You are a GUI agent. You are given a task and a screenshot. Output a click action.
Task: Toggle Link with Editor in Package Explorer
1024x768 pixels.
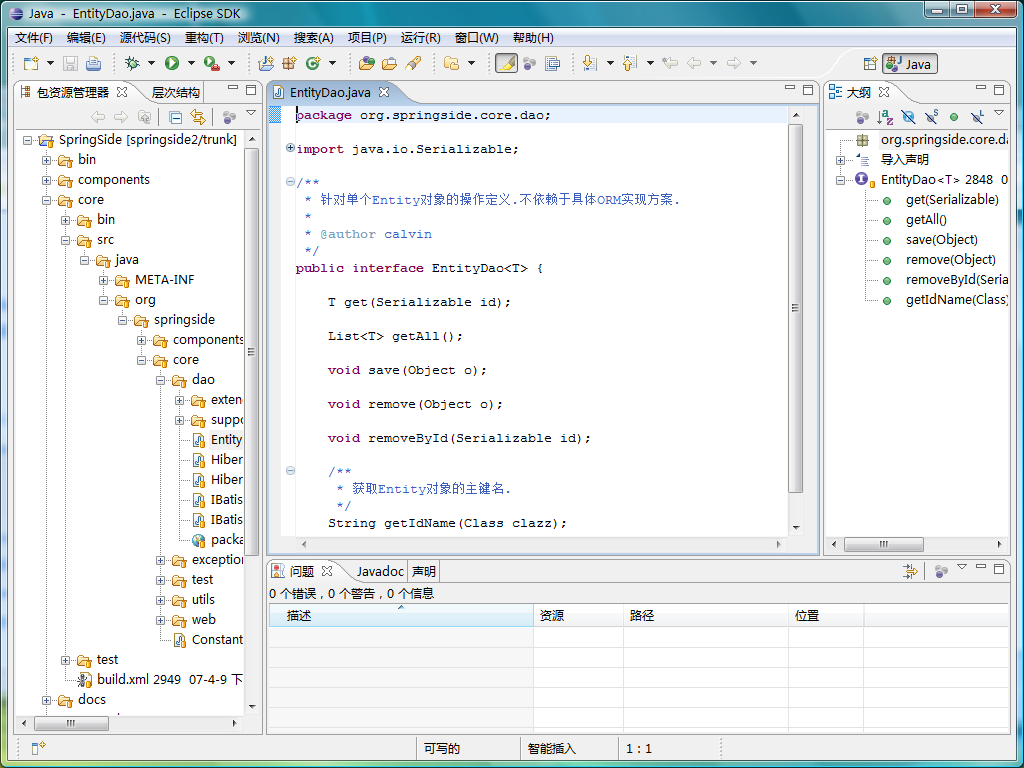click(198, 118)
